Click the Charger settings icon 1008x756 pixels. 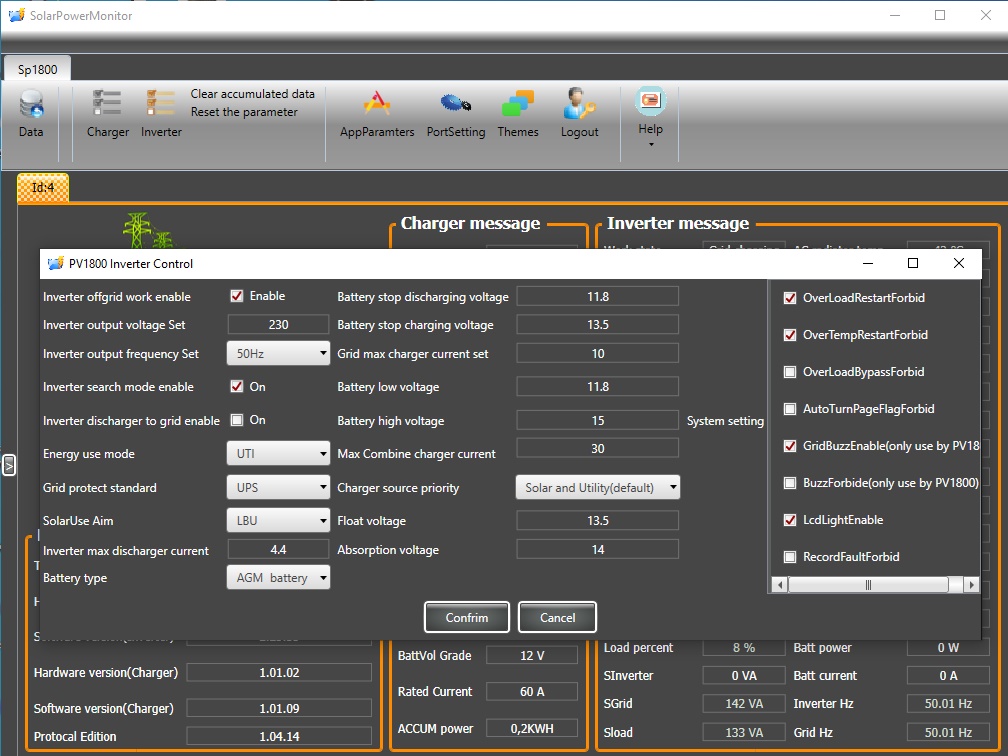tap(107, 104)
